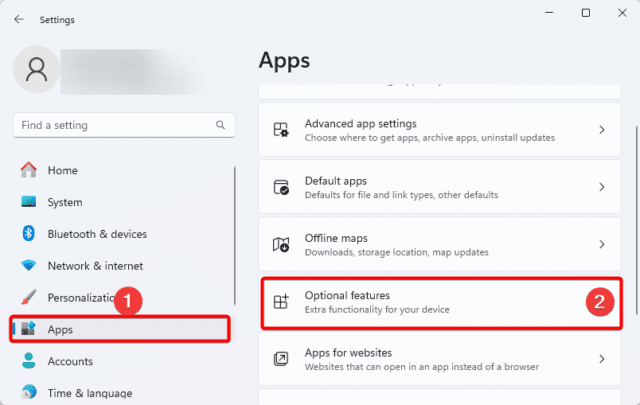Click the Find a setting search box
Screen dimensions: 640x405
(110, 126)
